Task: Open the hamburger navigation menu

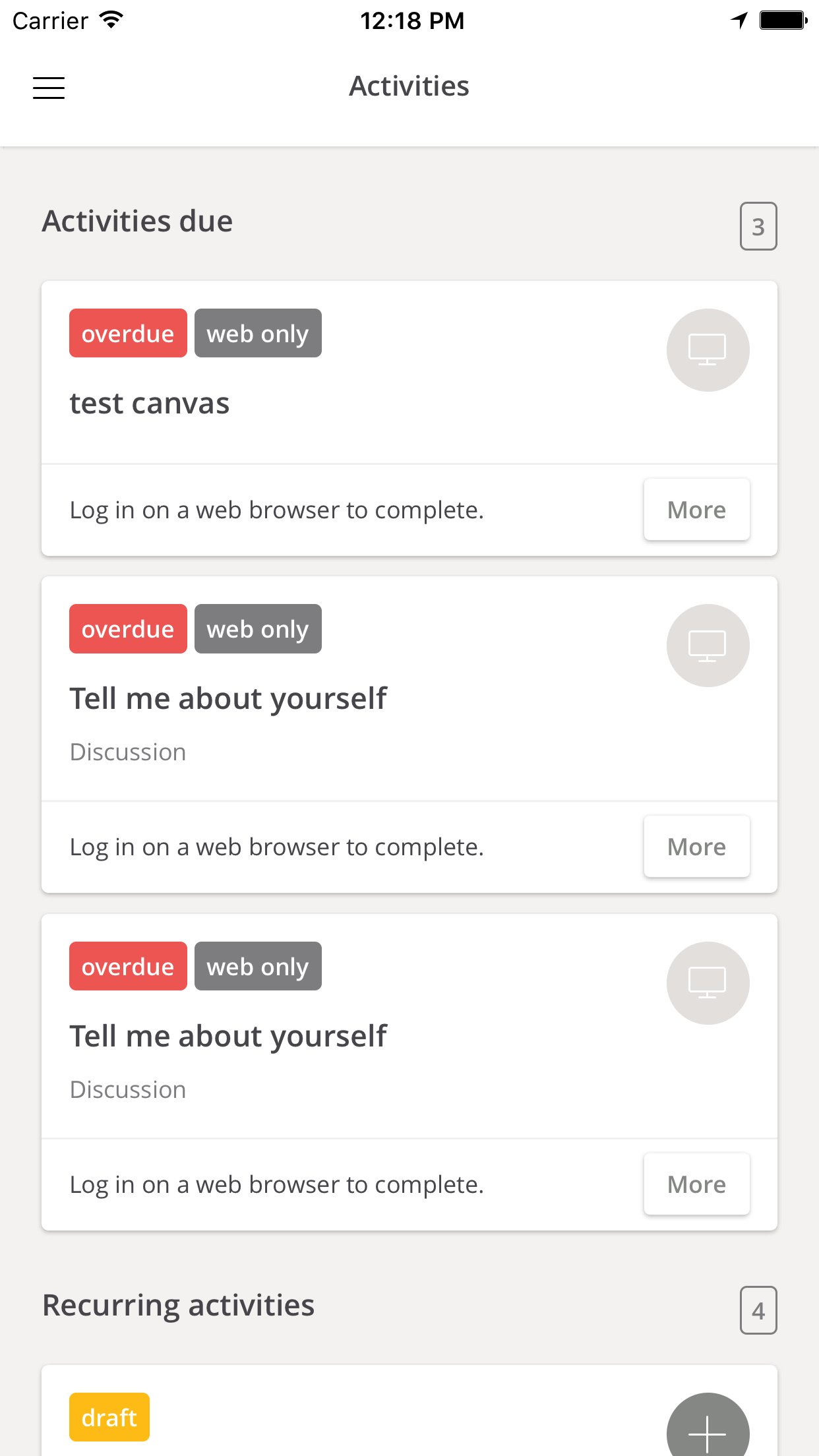Action: point(49,88)
